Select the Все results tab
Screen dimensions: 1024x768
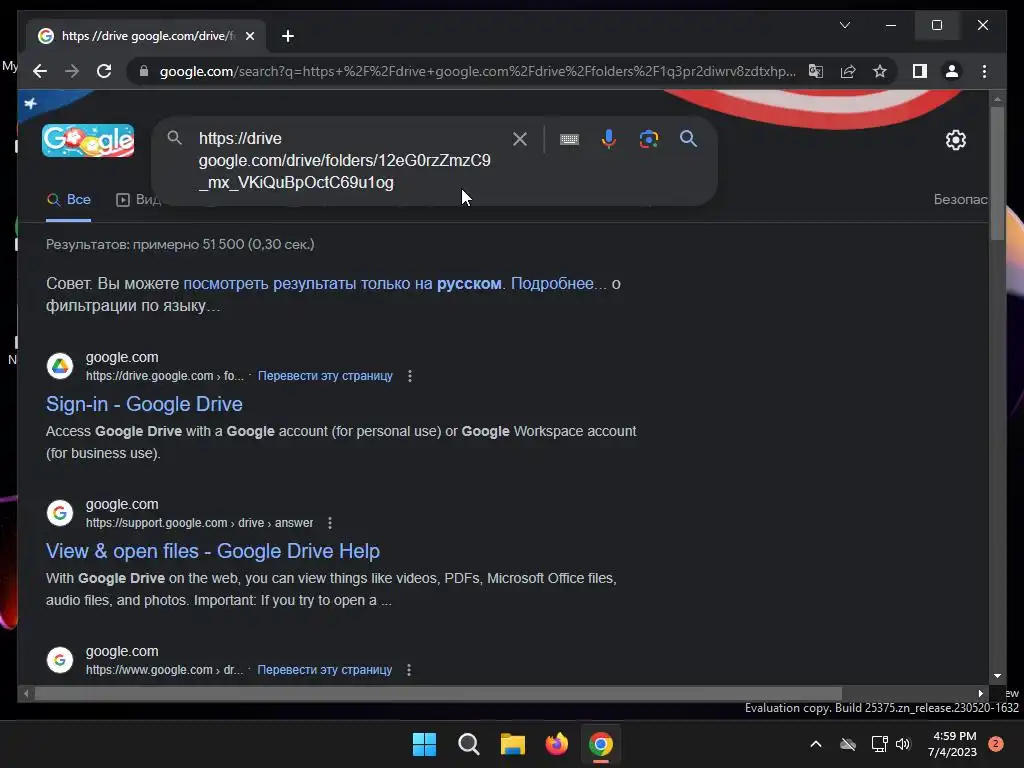(69, 200)
